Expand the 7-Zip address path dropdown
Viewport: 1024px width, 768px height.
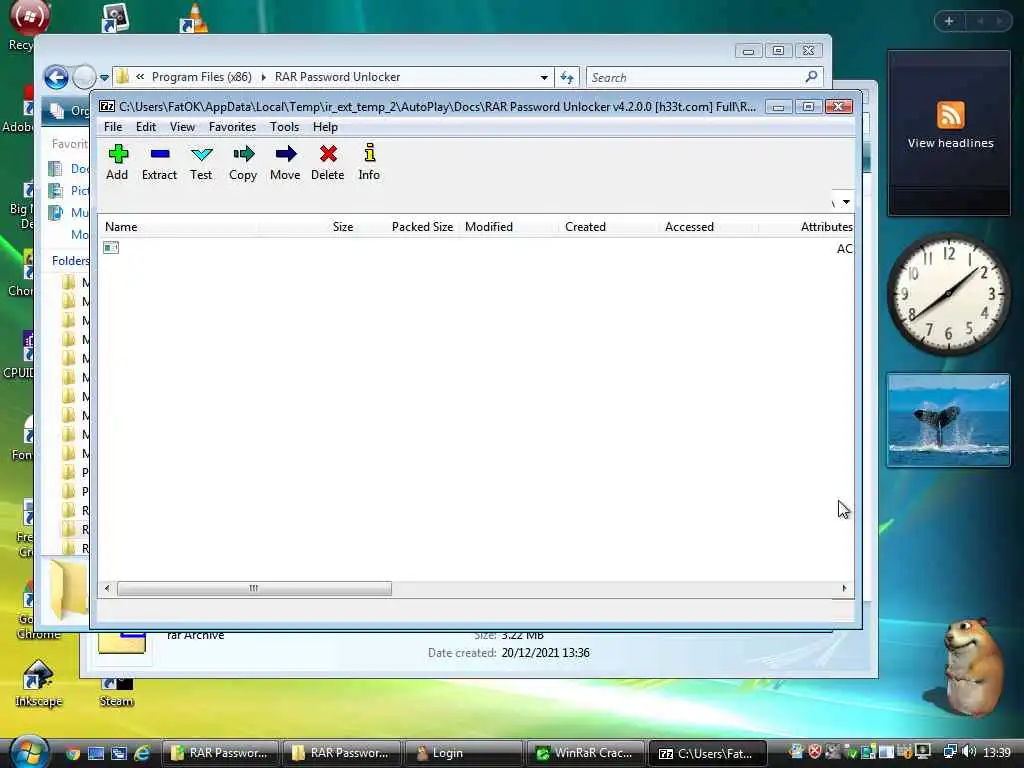click(846, 202)
